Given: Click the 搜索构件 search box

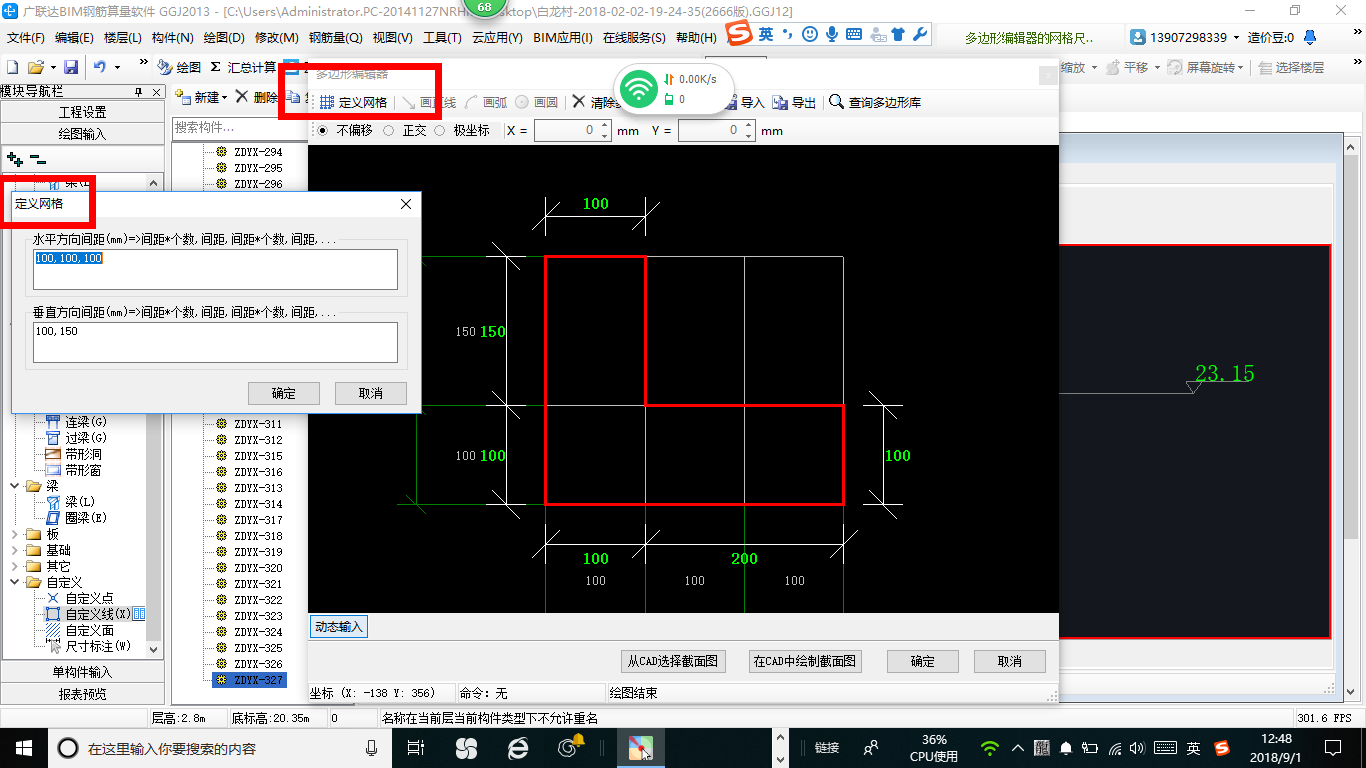Looking at the screenshot, I should pyautogui.click(x=239, y=128).
